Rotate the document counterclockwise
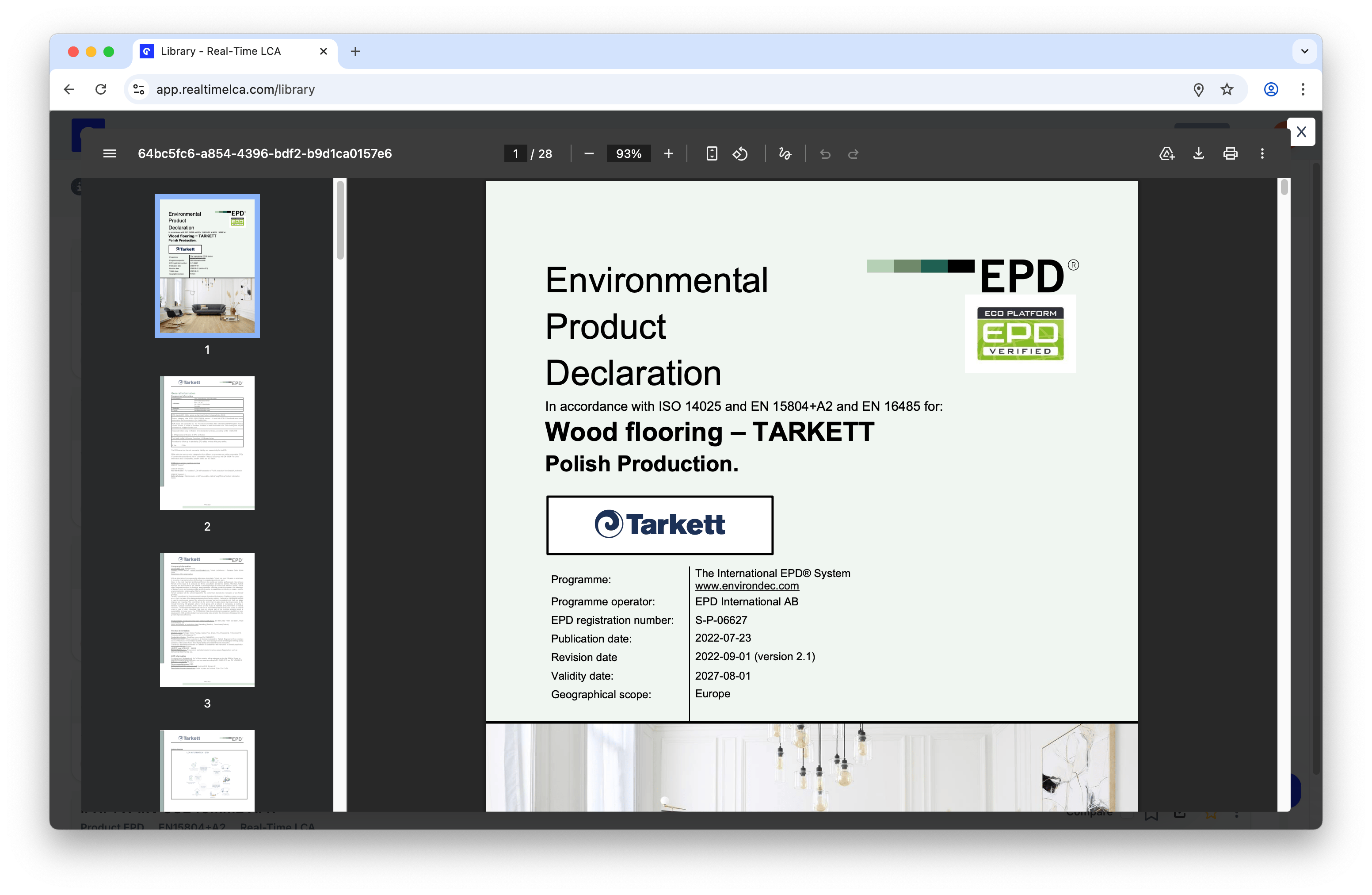 740,153
